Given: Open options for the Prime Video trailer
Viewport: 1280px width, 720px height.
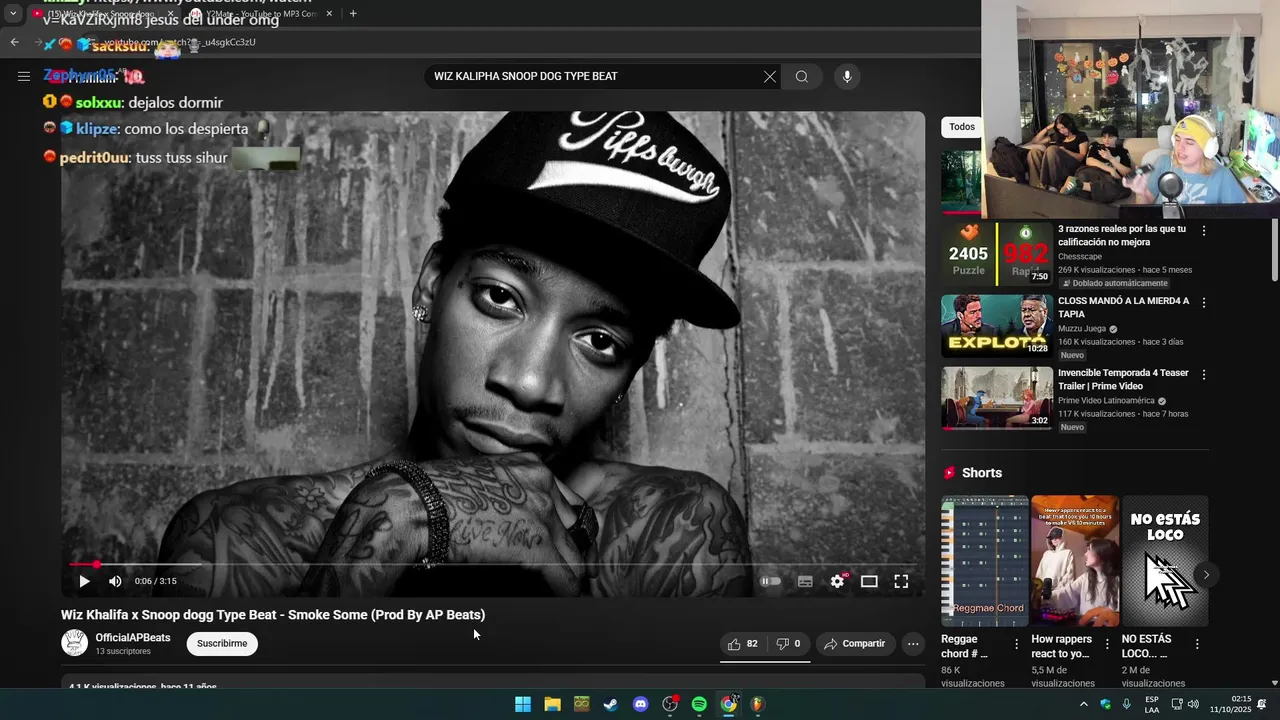Looking at the screenshot, I should [x=1204, y=375].
